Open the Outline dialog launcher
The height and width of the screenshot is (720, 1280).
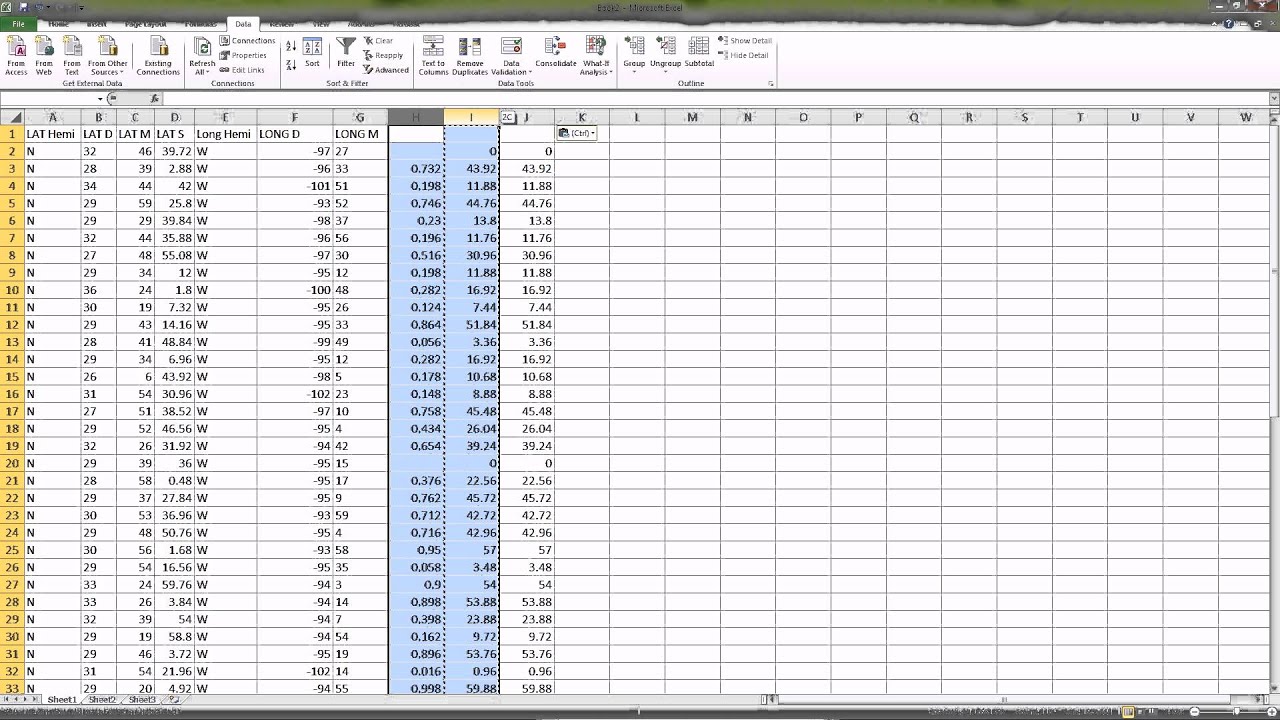(771, 84)
